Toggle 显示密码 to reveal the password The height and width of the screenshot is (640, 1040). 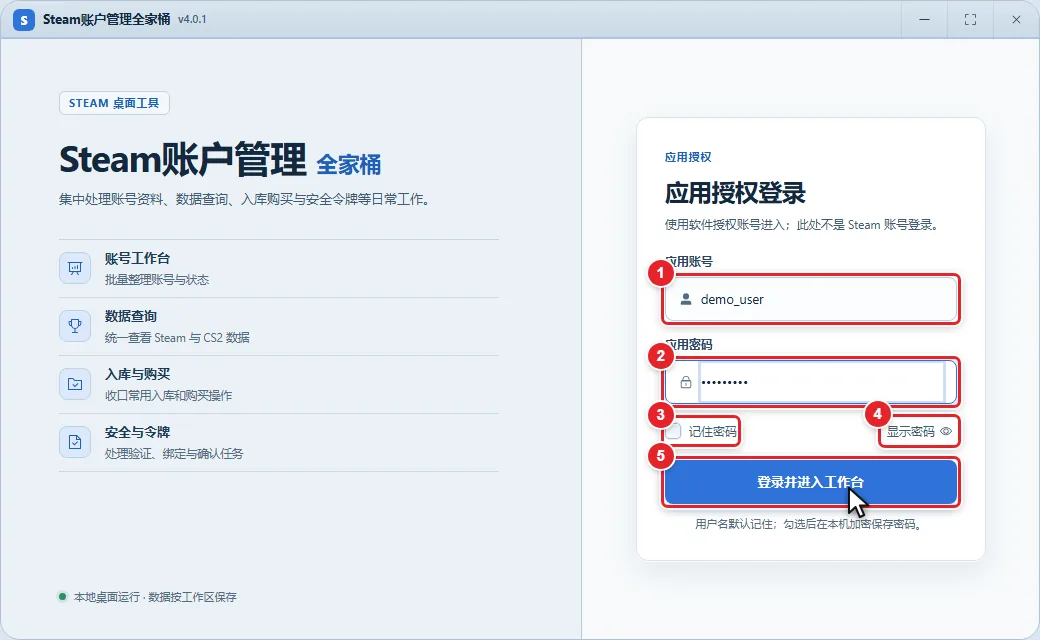click(919, 432)
